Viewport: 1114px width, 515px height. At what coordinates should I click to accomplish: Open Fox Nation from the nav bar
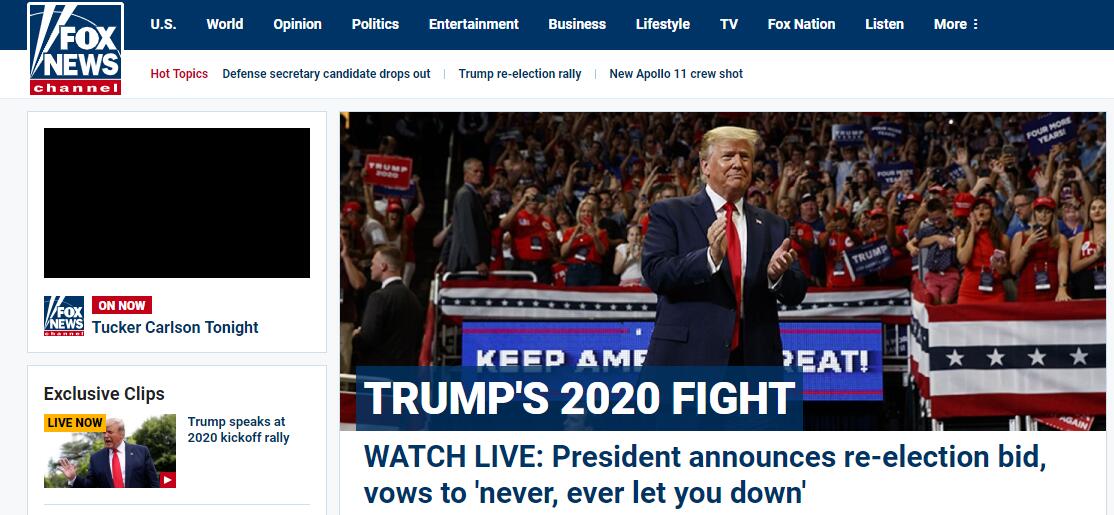[801, 24]
